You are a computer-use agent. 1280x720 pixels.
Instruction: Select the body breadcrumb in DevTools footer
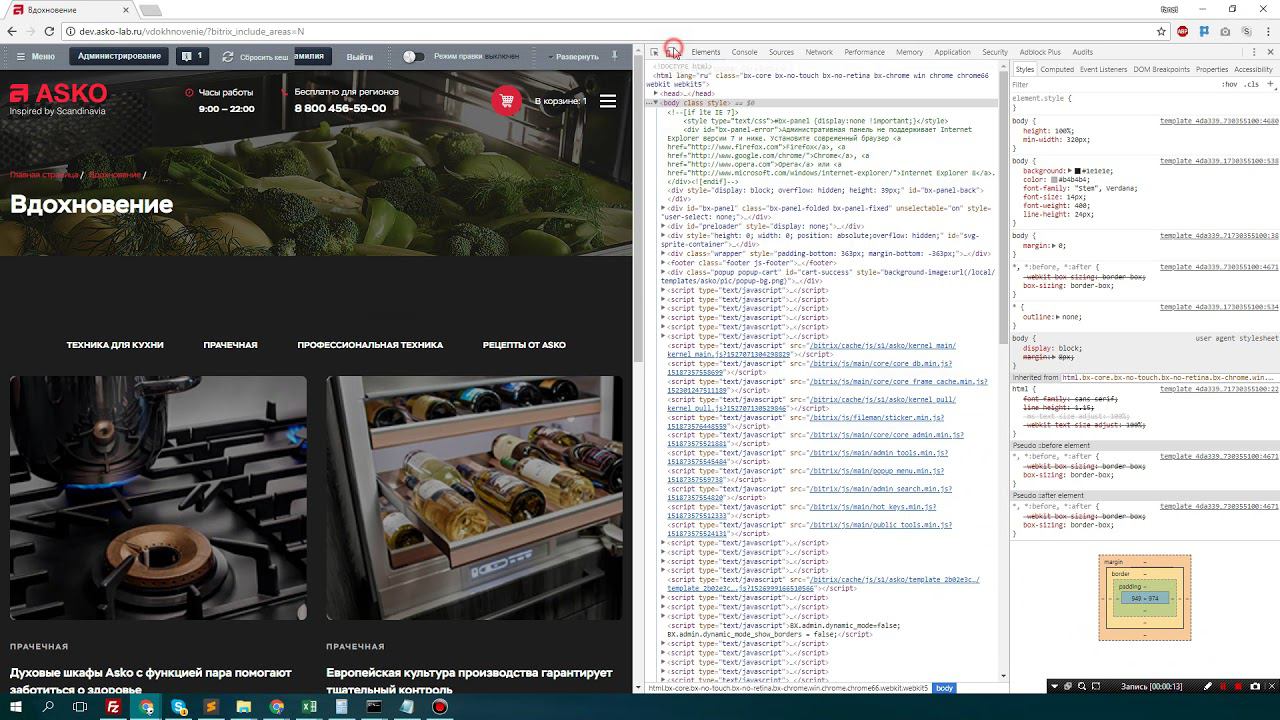pos(944,688)
